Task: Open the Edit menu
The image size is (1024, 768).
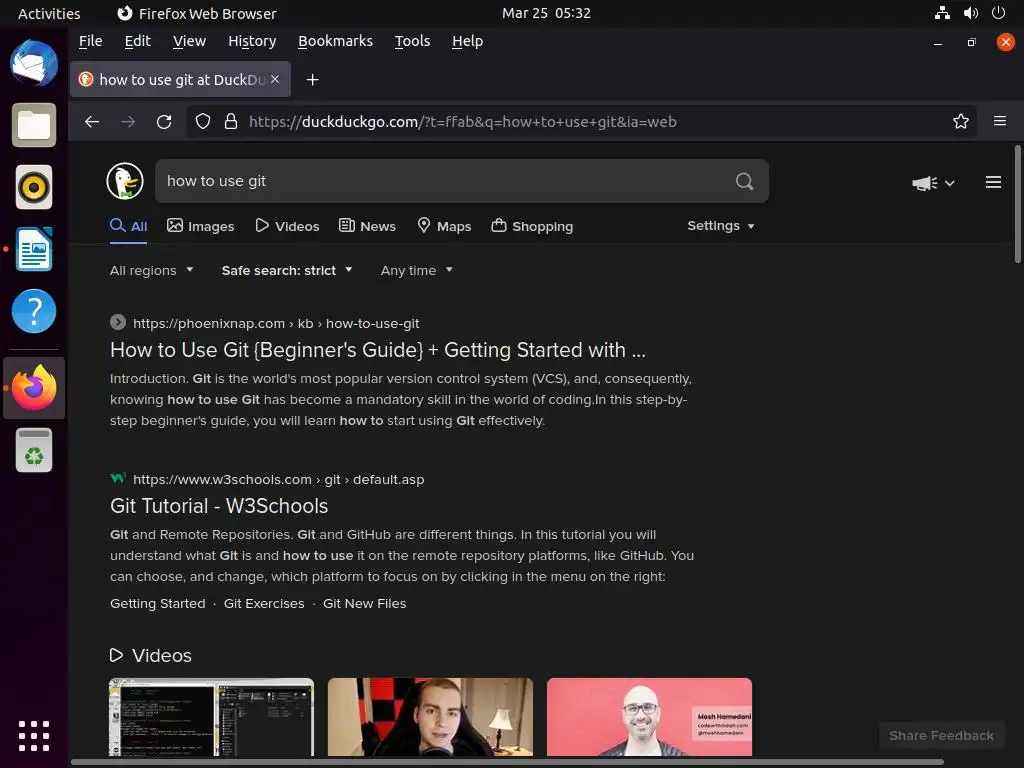Action: (x=137, y=41)
